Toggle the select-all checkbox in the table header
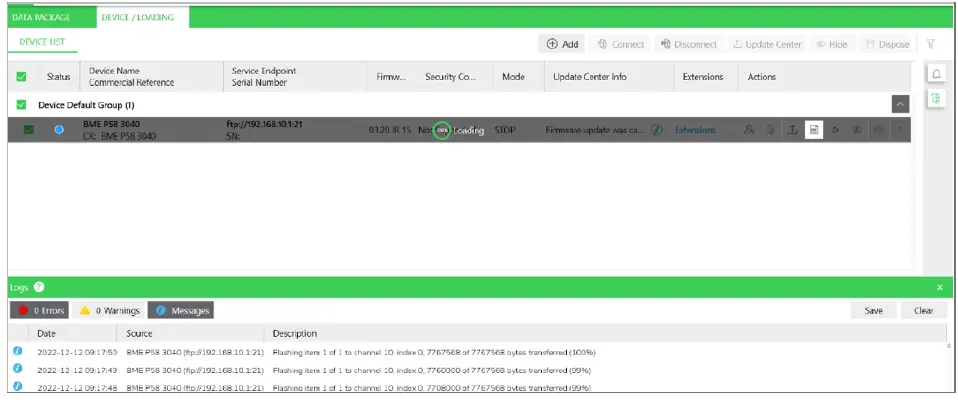 [x=21, y=76]
